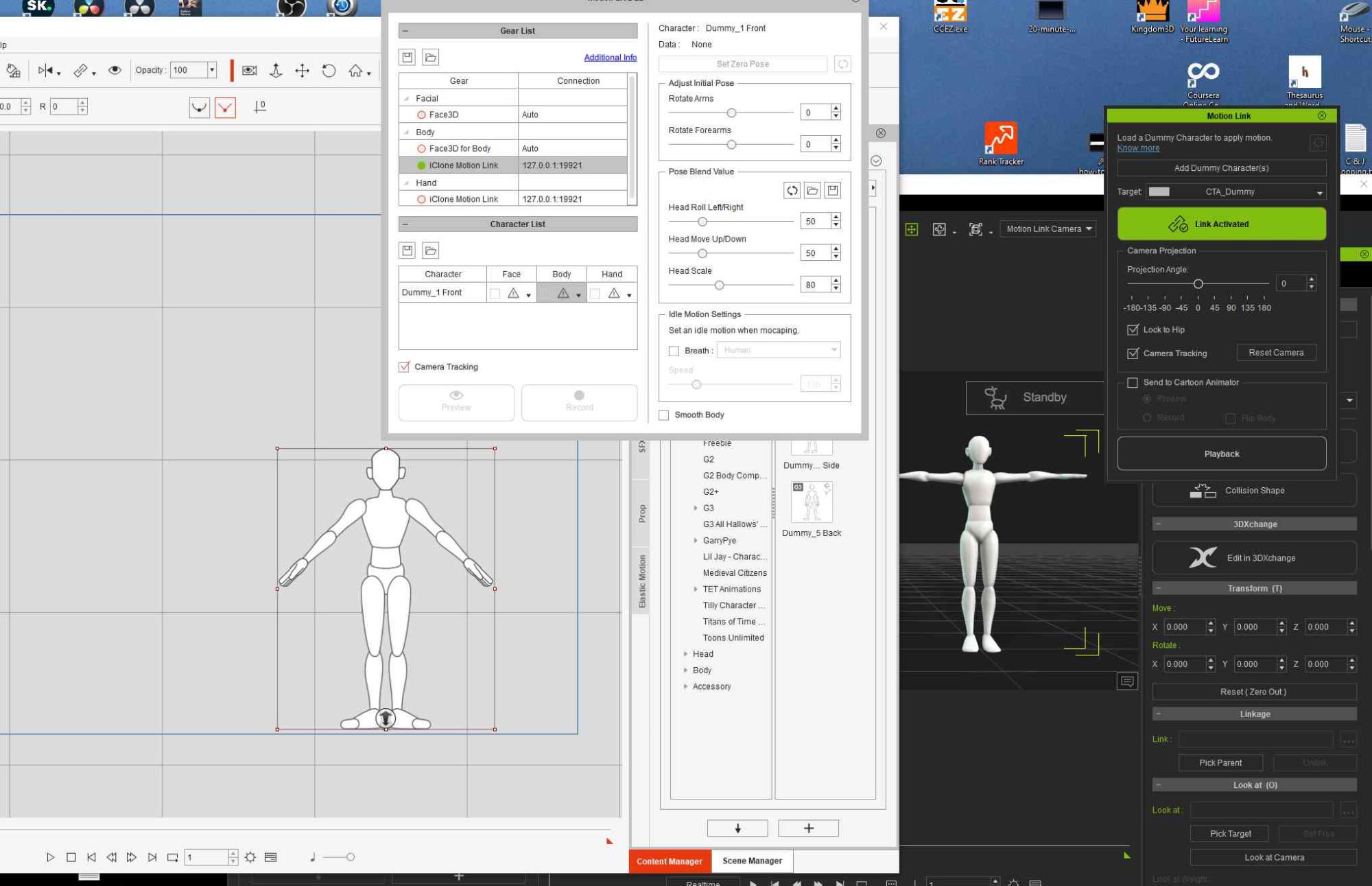Click the message icon in iClone viewport
The height and width of the screenshot is (886, 1372).
1127,681
